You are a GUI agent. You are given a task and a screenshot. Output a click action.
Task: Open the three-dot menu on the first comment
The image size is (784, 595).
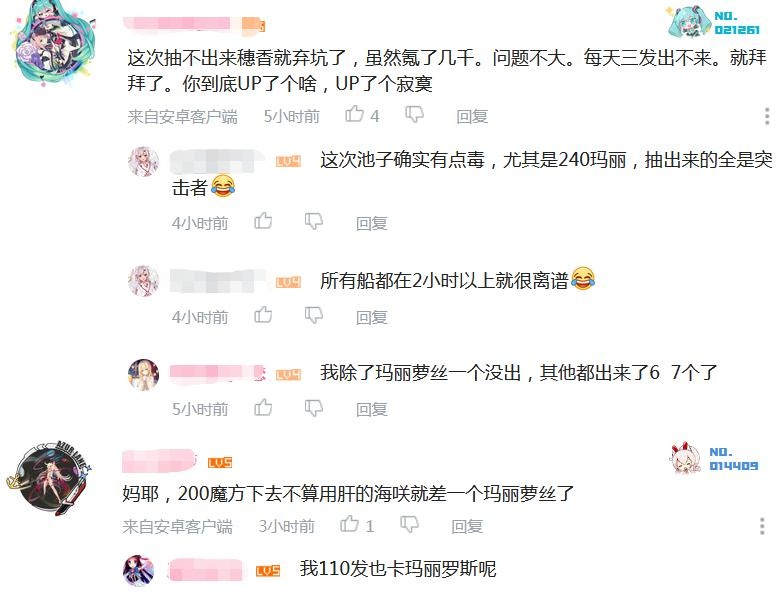767,116
